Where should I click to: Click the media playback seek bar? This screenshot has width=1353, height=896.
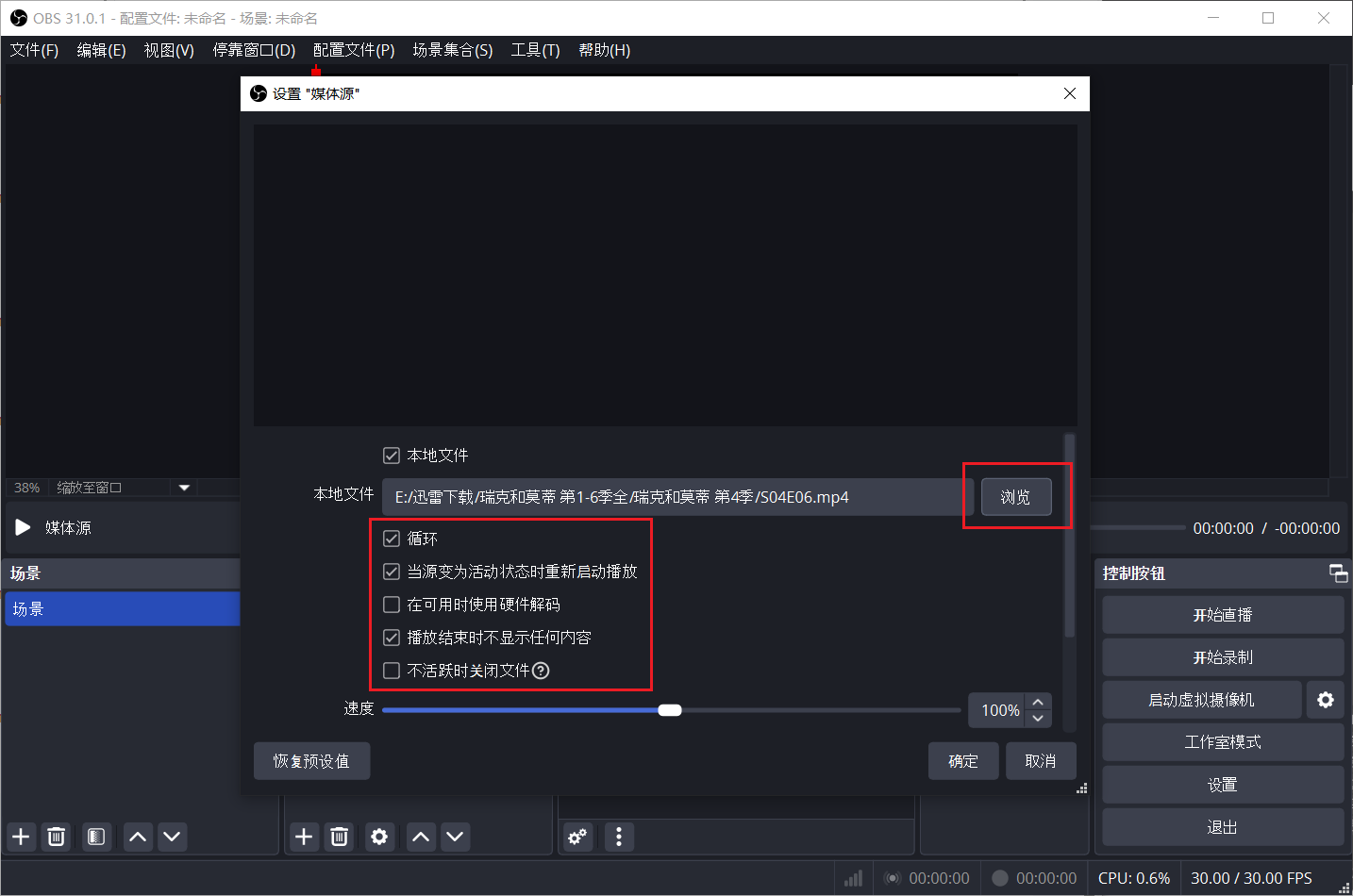(1138, 528)
